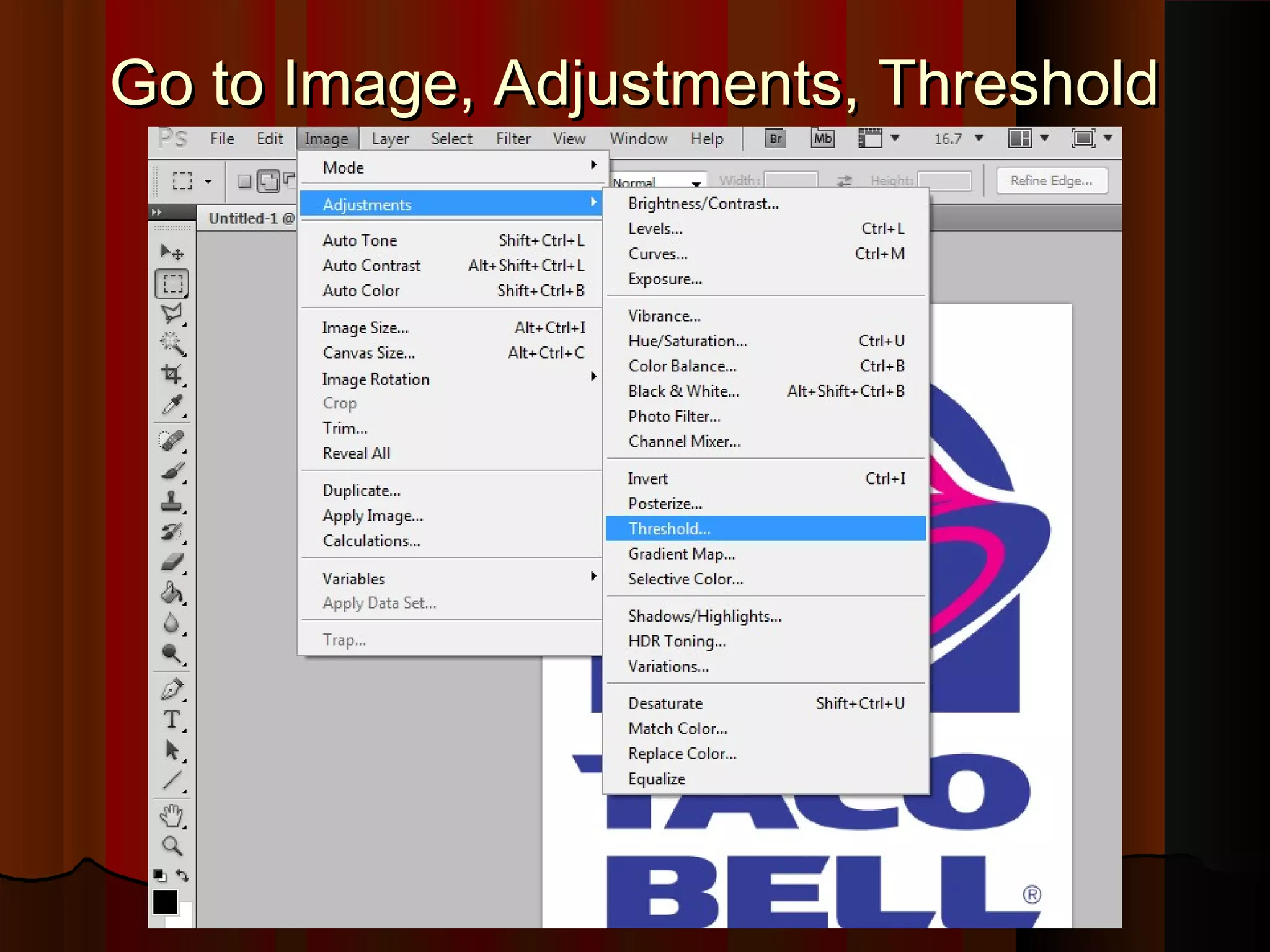Choose Auto Tone menu entry

click(450, 240)
